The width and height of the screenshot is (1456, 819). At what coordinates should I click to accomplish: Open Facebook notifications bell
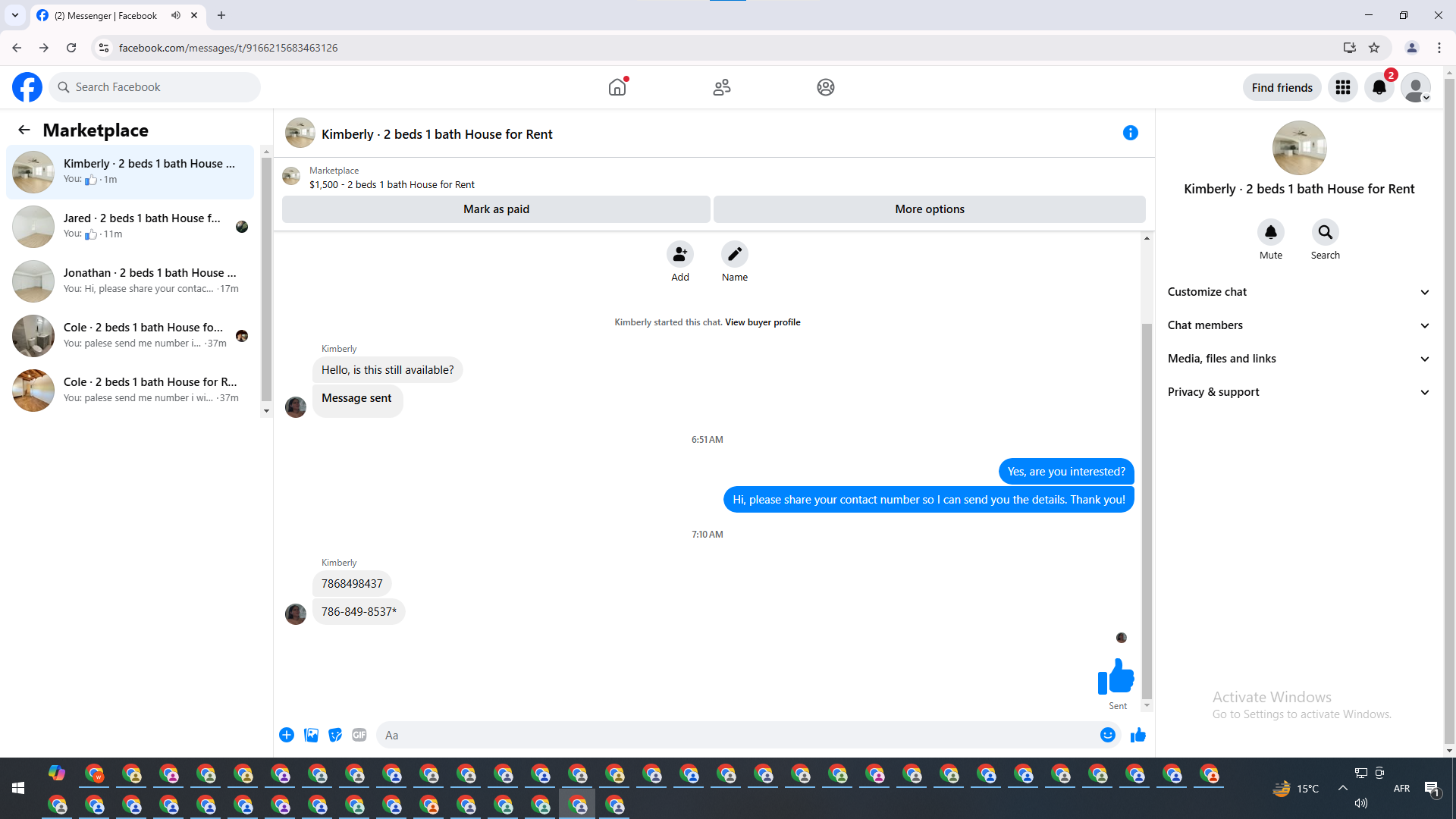click(x=1379, y=87)
